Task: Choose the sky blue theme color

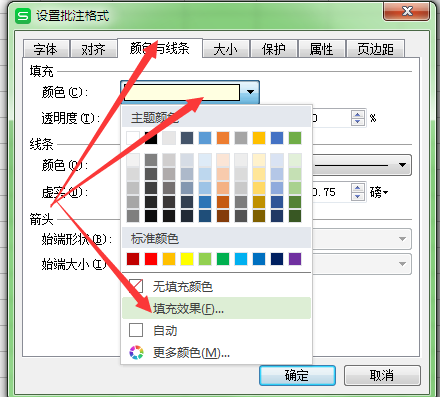Action: 205,138
